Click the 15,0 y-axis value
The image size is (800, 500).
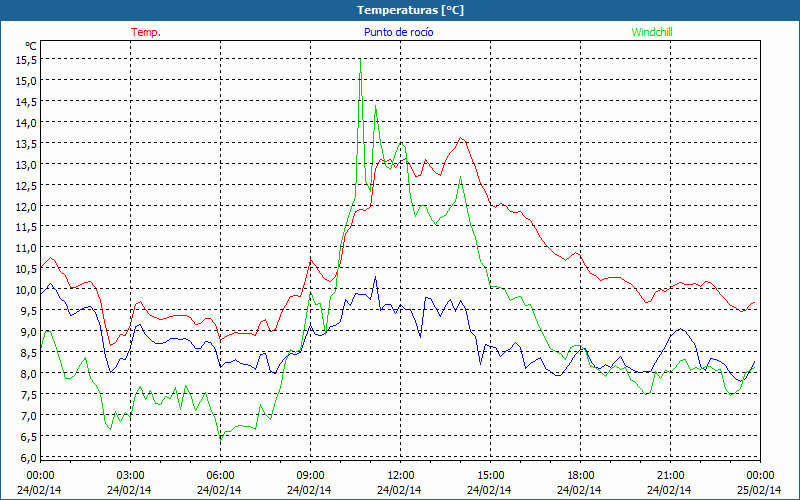(28, 81)
